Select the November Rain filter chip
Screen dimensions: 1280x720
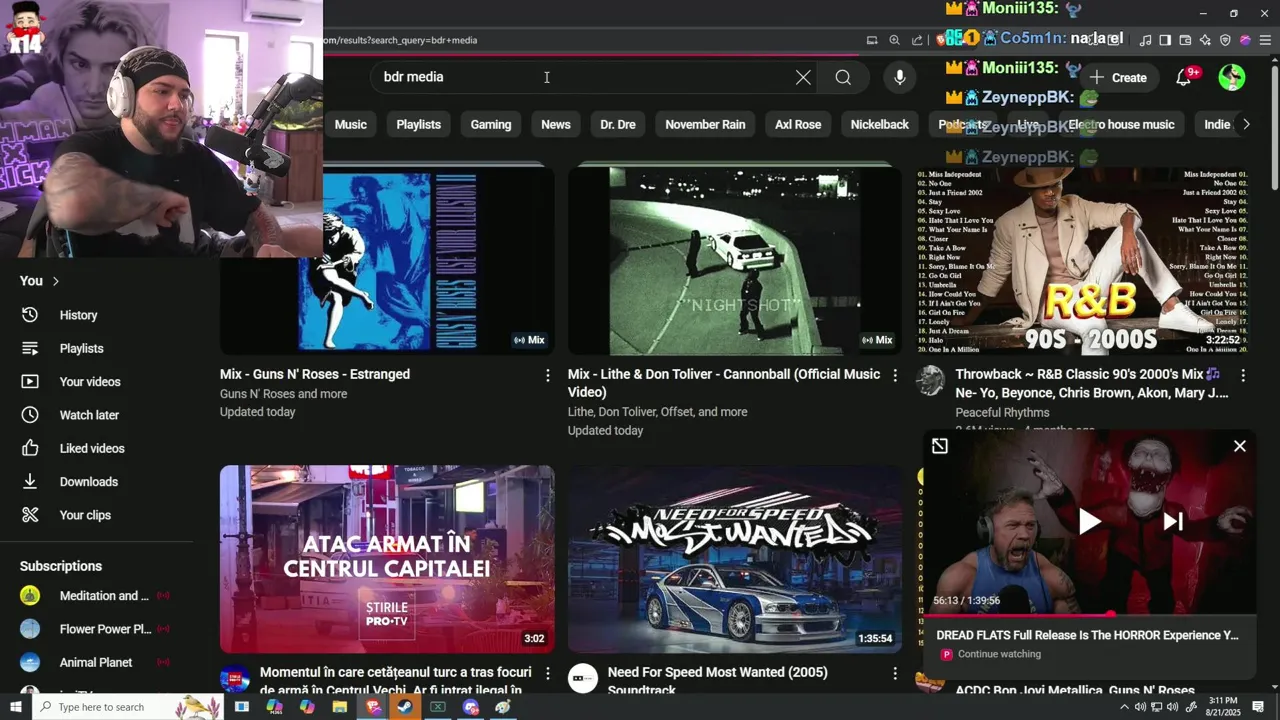pyautogui.click(x=705, y=124)
